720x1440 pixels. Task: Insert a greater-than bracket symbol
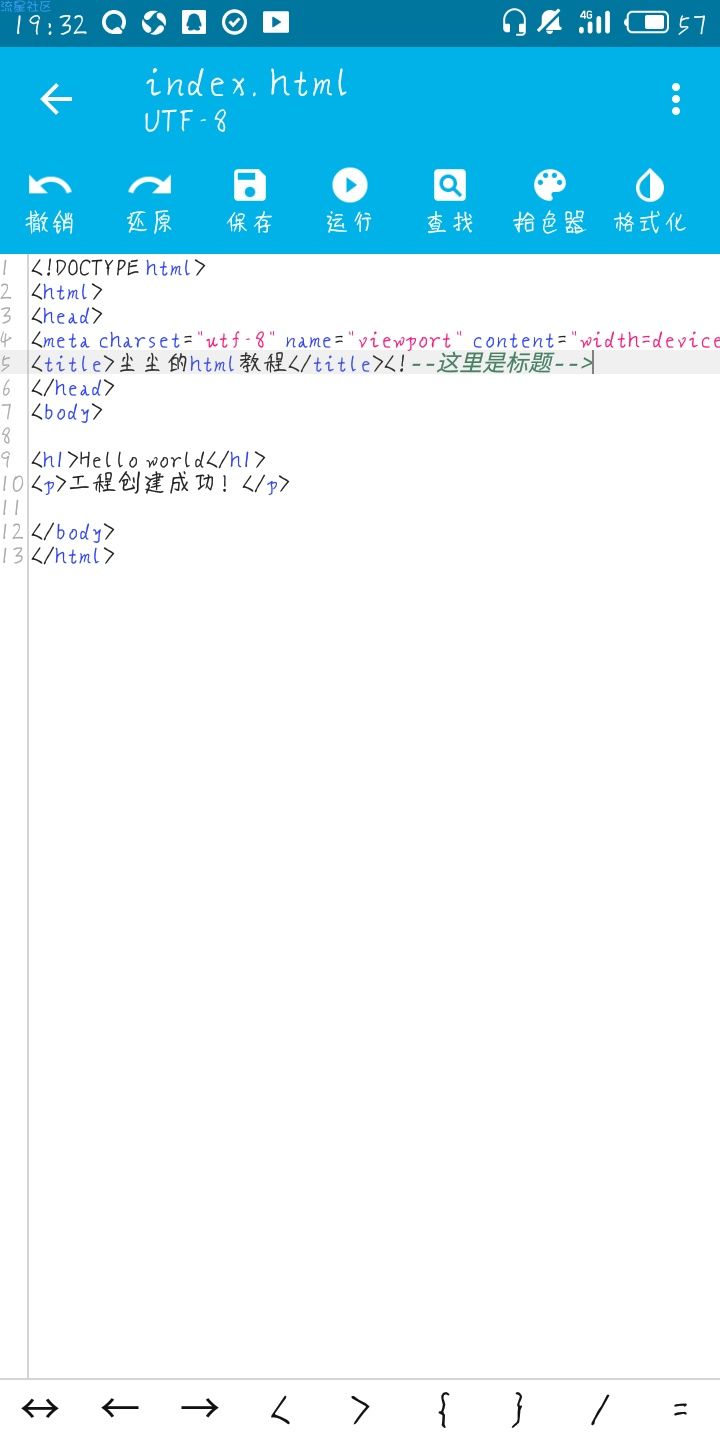(360, 1409)
